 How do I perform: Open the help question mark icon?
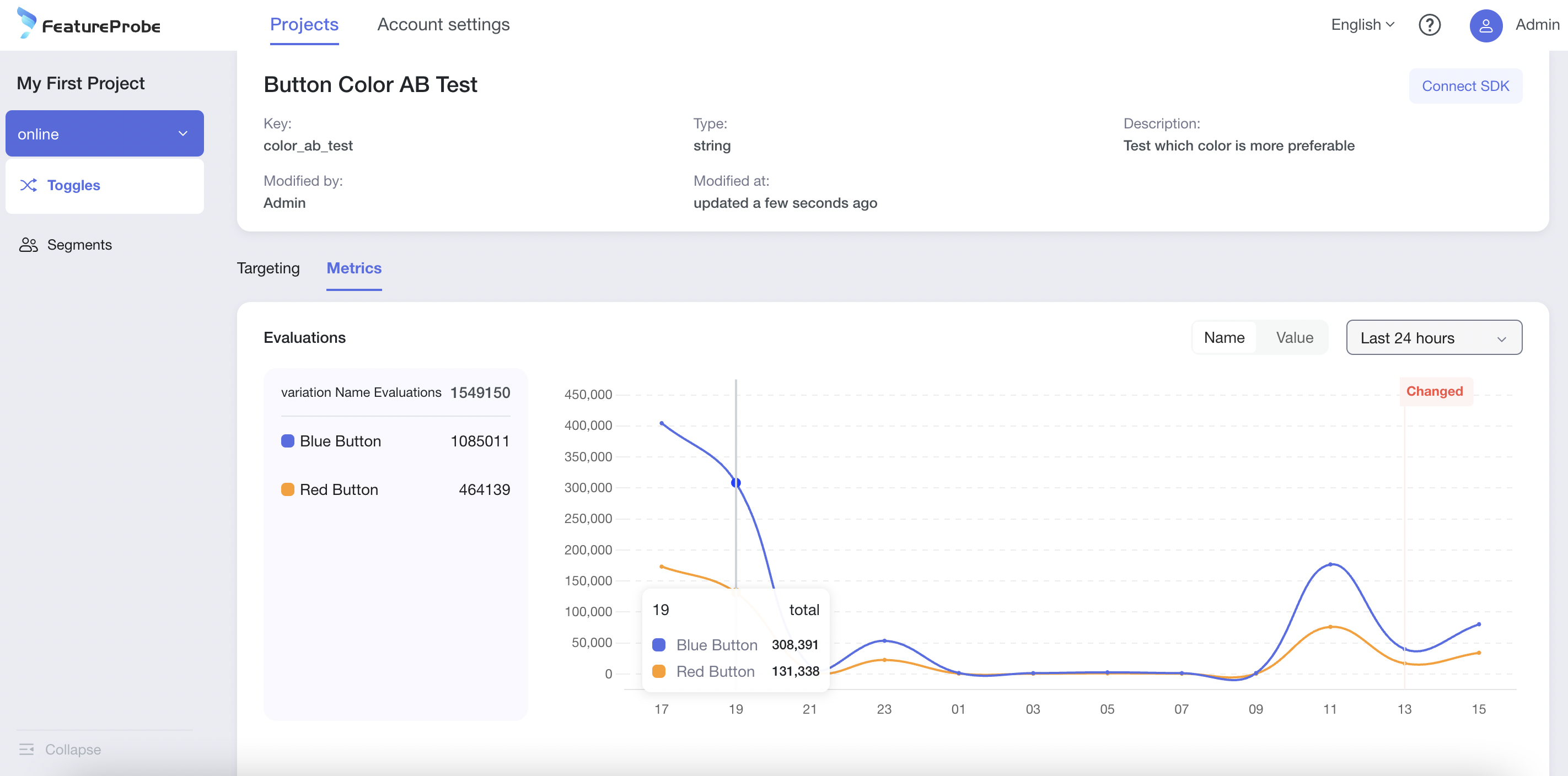pos(1429,25)
